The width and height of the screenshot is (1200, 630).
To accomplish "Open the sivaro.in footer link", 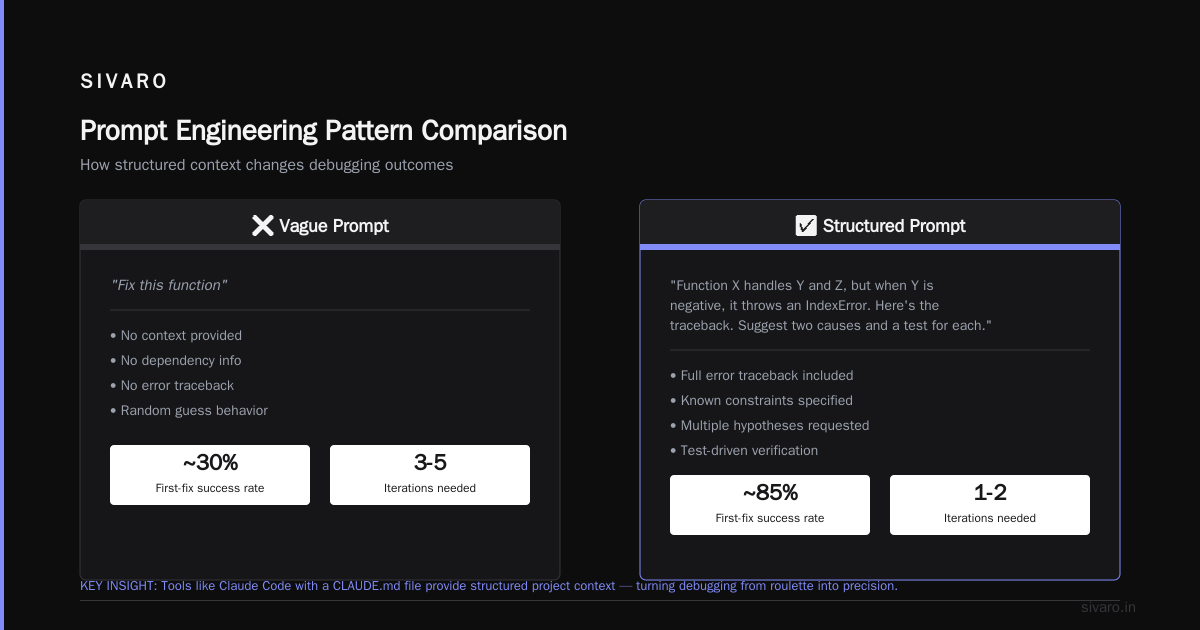I will pyautogui.click(x=1109, y=607).
